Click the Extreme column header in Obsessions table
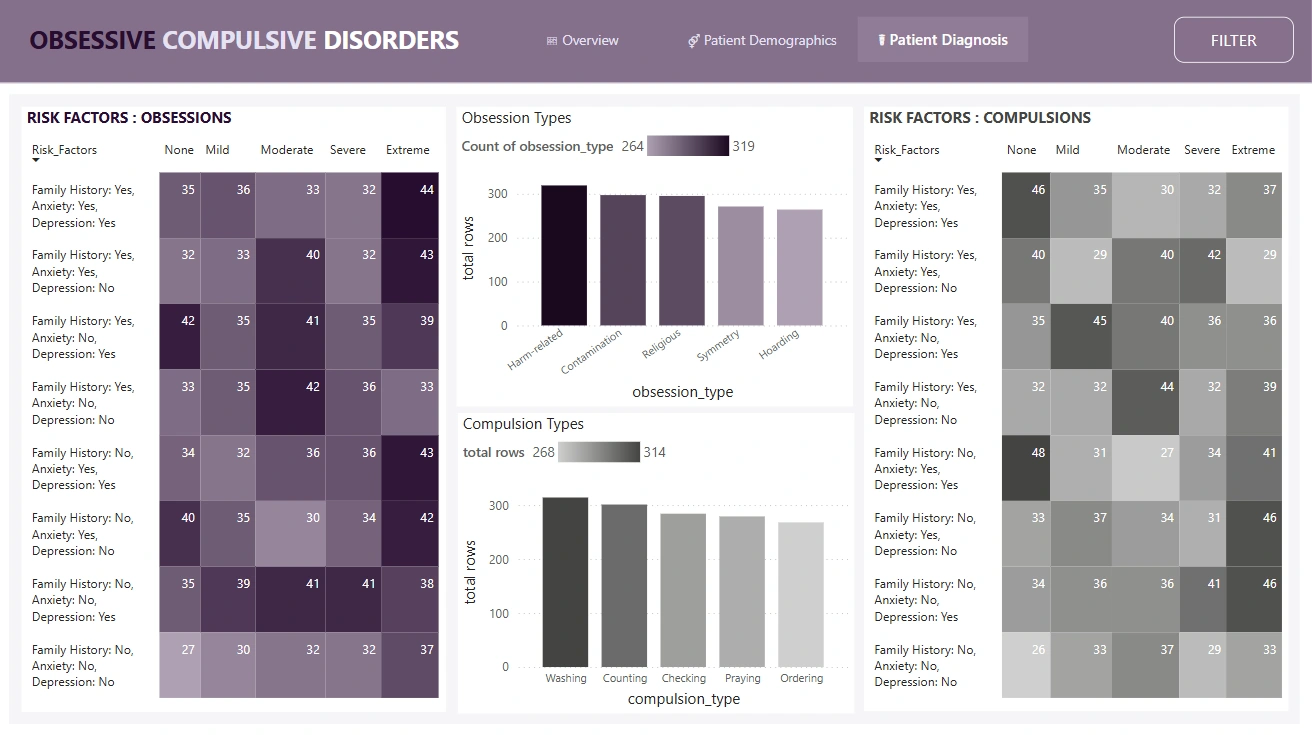1312x735 pixels. coord(407,150)
